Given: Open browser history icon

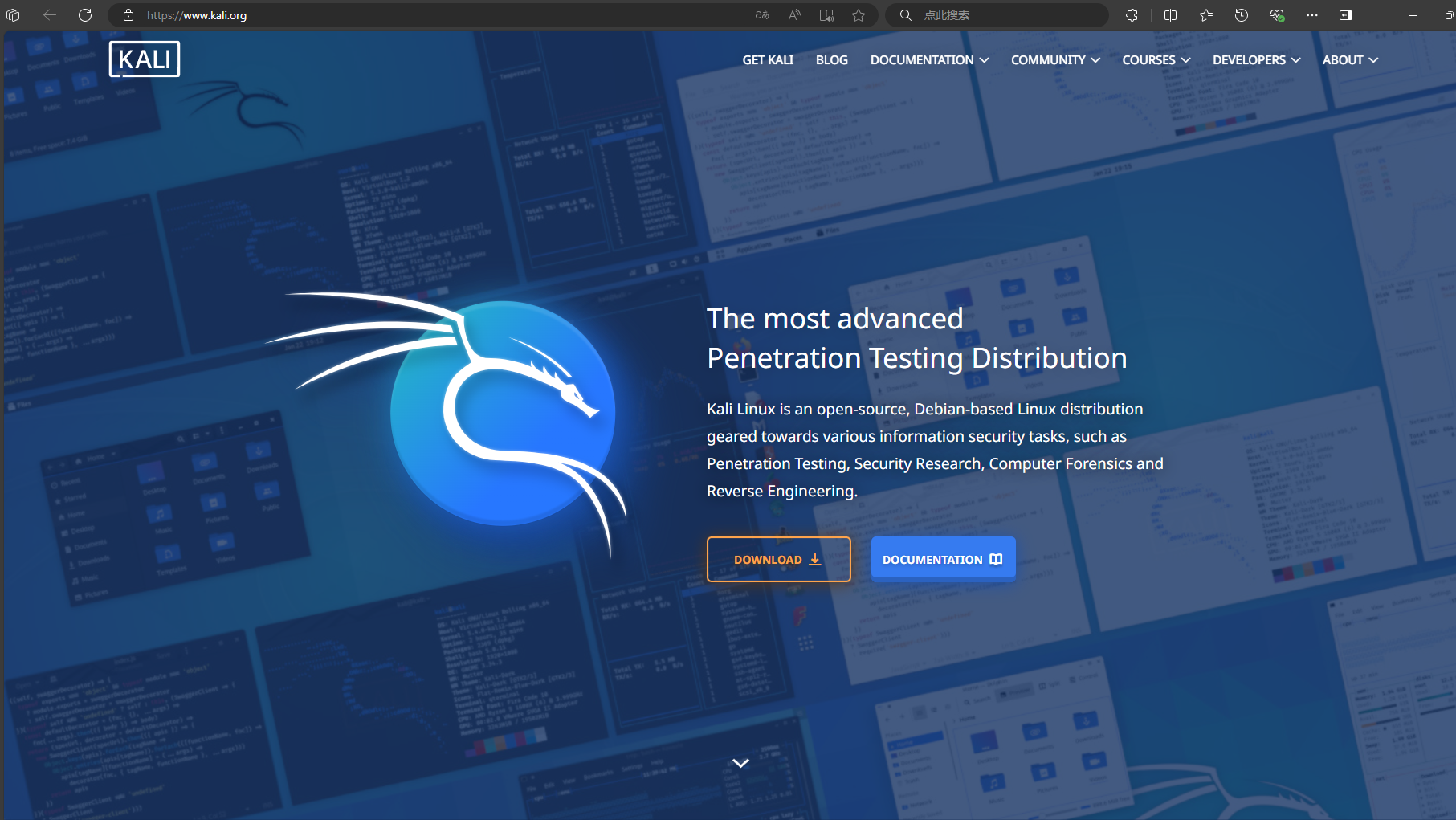Looking at the screenshot, I should point(1242,15).
